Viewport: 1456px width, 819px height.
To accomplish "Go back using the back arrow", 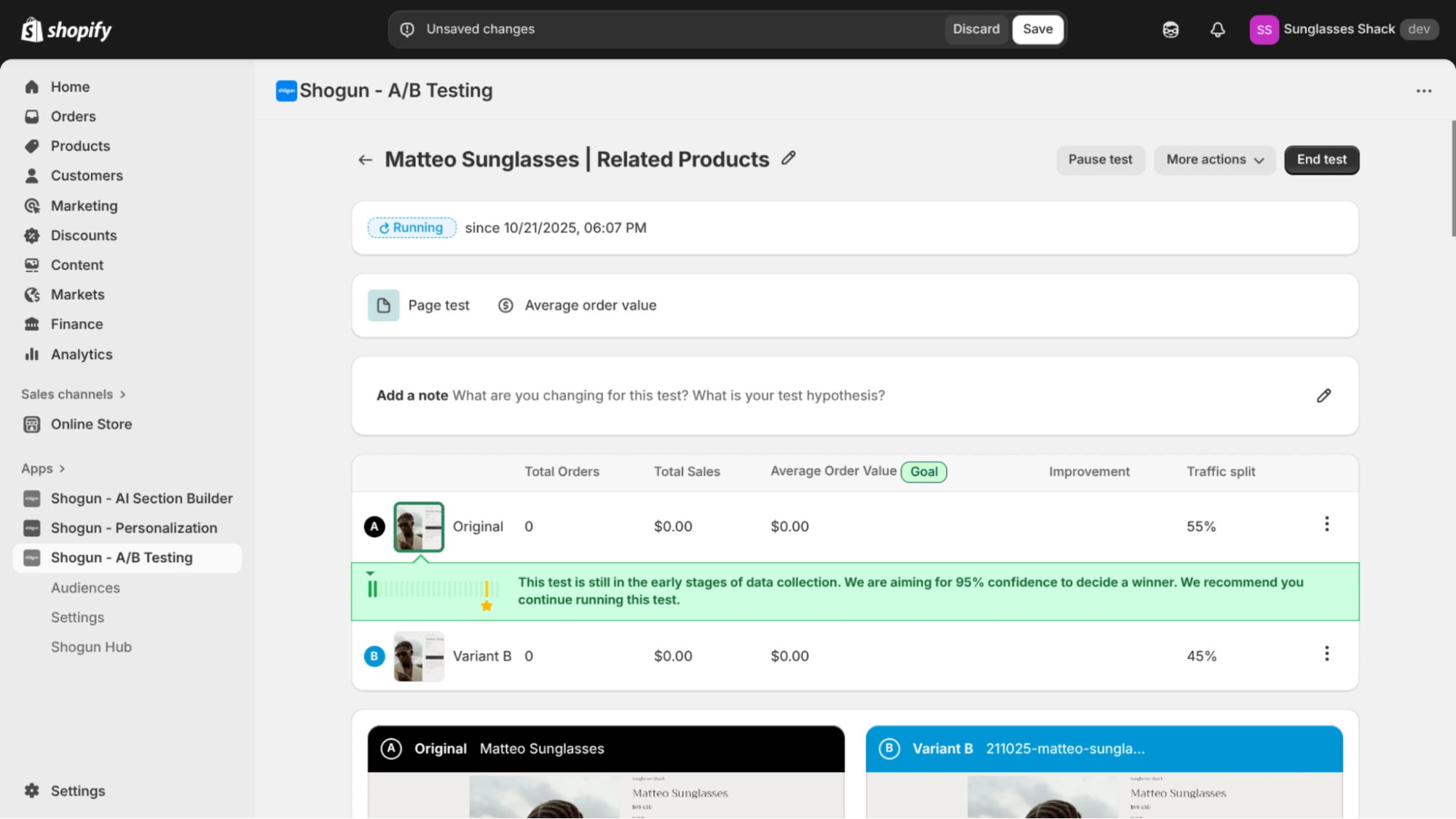I will point(365,159).
